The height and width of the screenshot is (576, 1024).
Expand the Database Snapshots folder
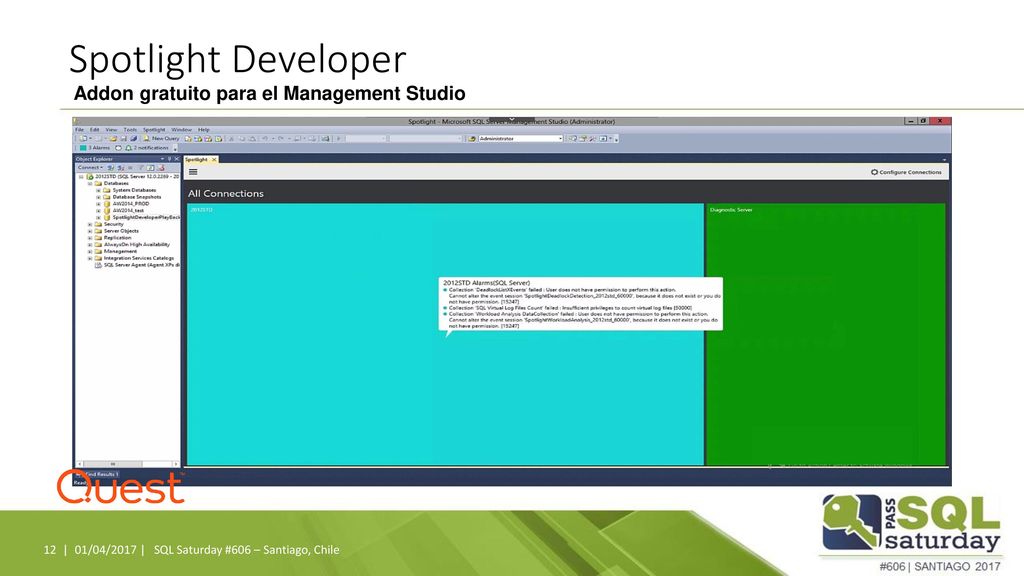99,197
